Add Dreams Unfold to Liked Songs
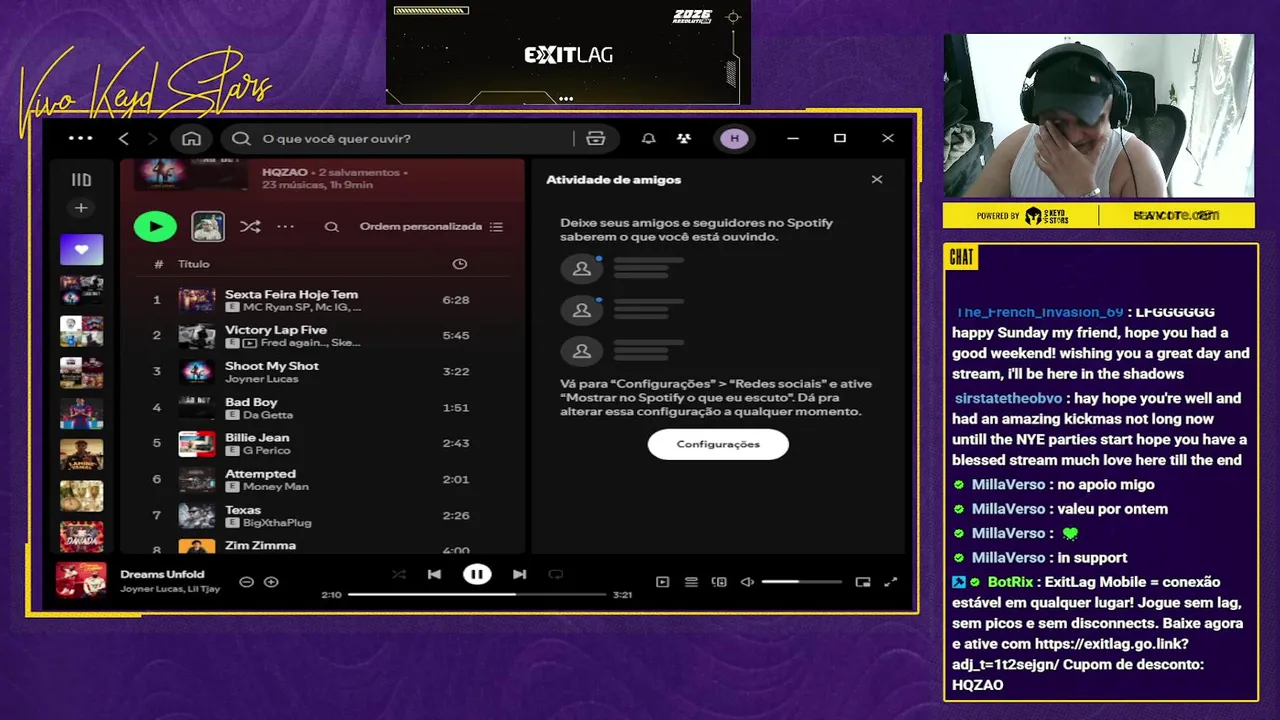This screenshot has height=720, width=1280. [271, 582]
